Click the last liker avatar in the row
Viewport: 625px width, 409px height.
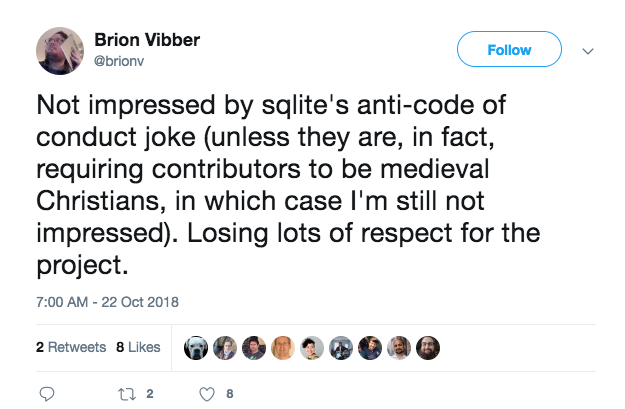pyautogui.click(x=428, y=347)
